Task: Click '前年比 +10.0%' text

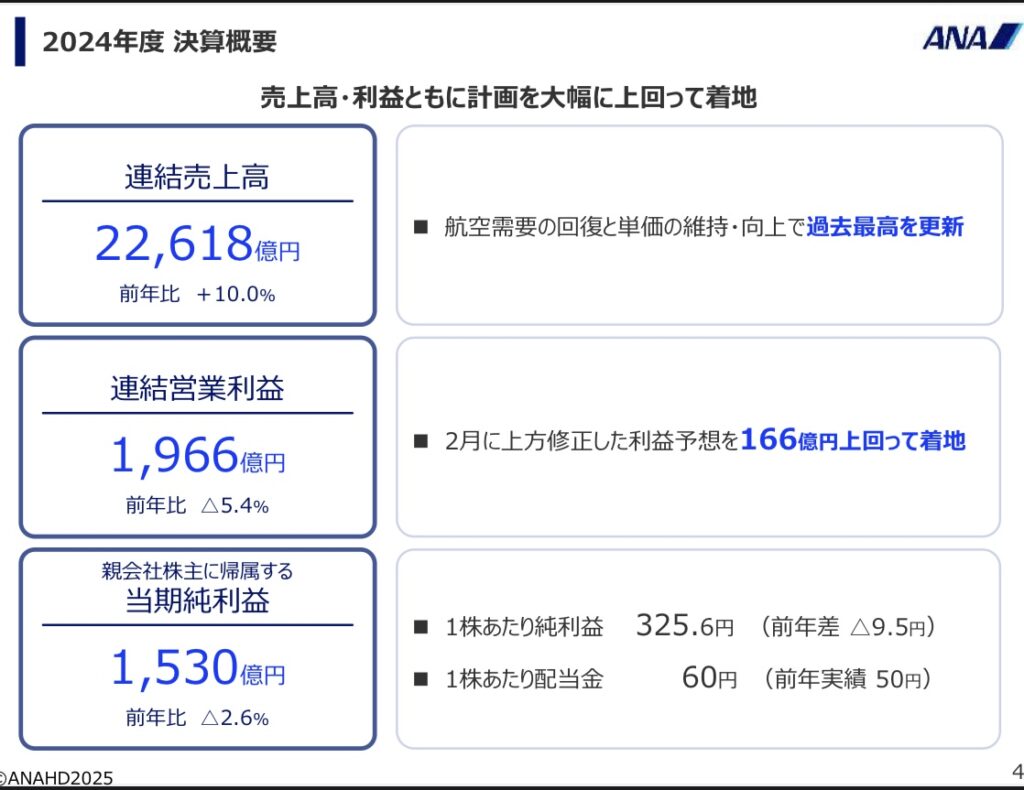Action: click(197, 294)
